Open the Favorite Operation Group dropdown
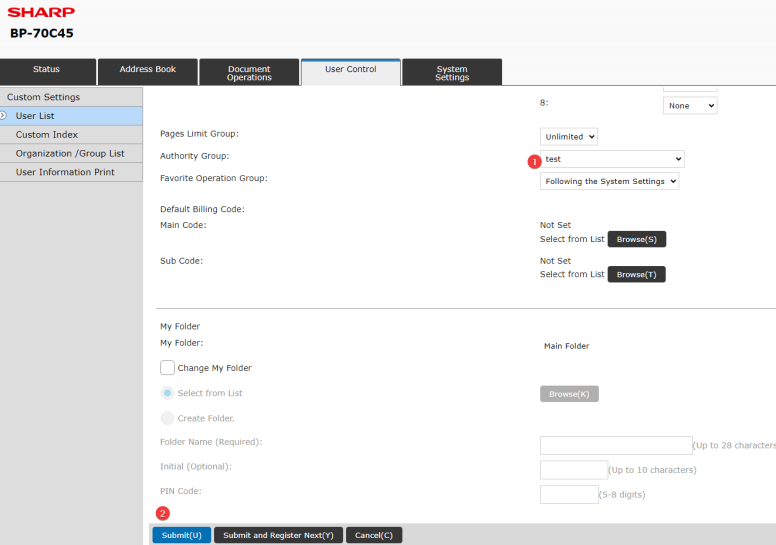This screenshot has height=545, width=776. [609, 181]
